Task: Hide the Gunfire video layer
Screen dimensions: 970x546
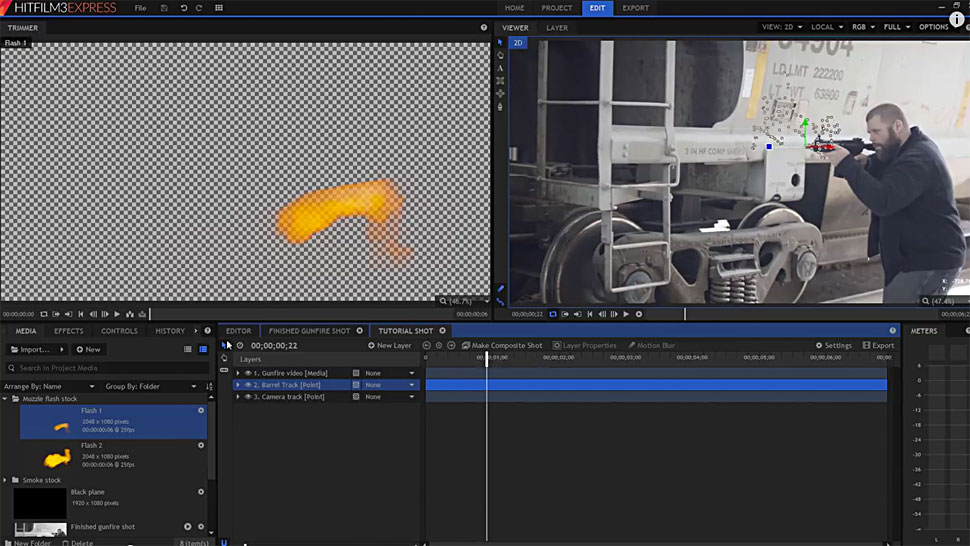Action: 248,373
